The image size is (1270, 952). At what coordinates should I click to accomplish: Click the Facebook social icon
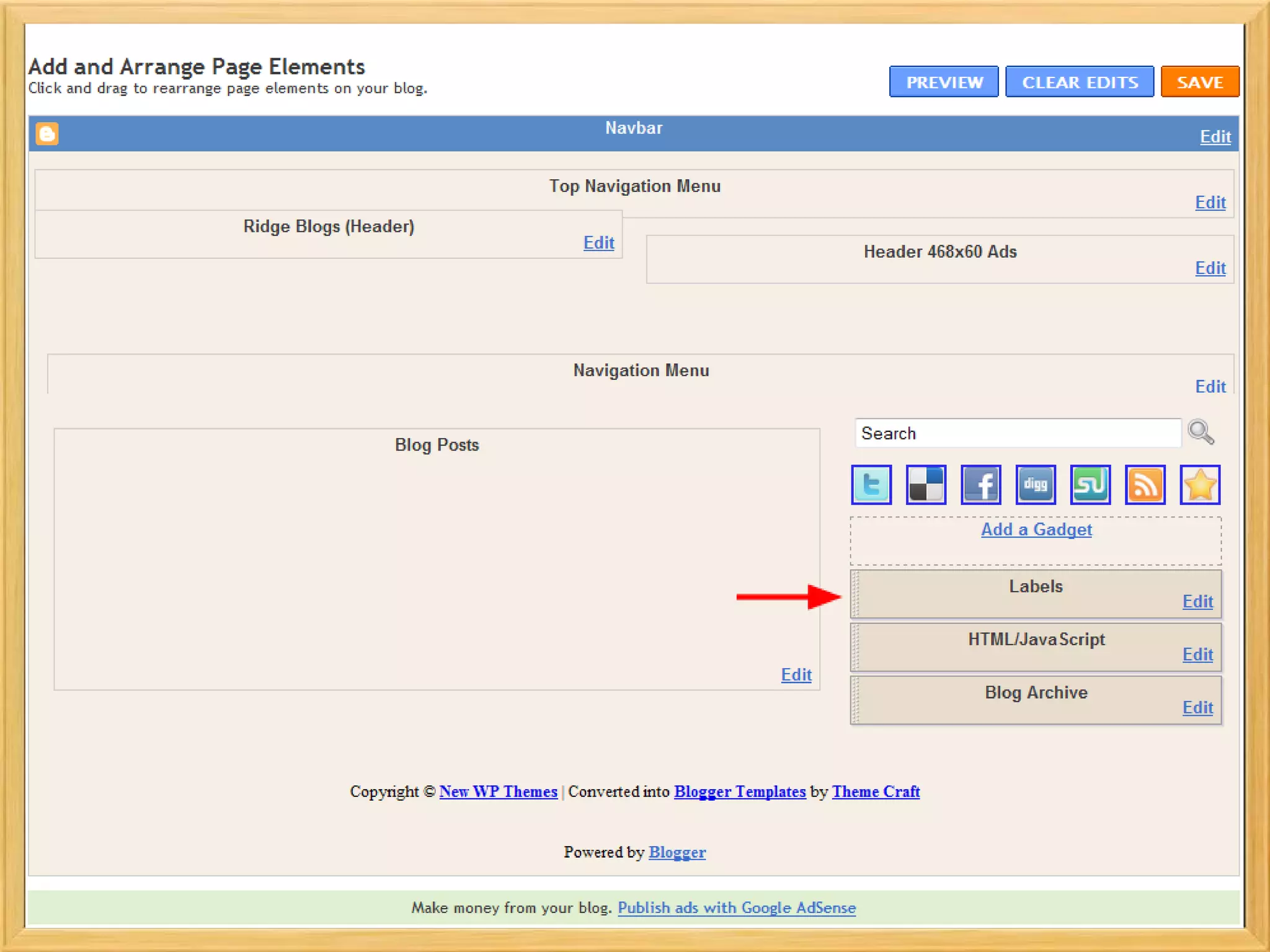(980, 485)
